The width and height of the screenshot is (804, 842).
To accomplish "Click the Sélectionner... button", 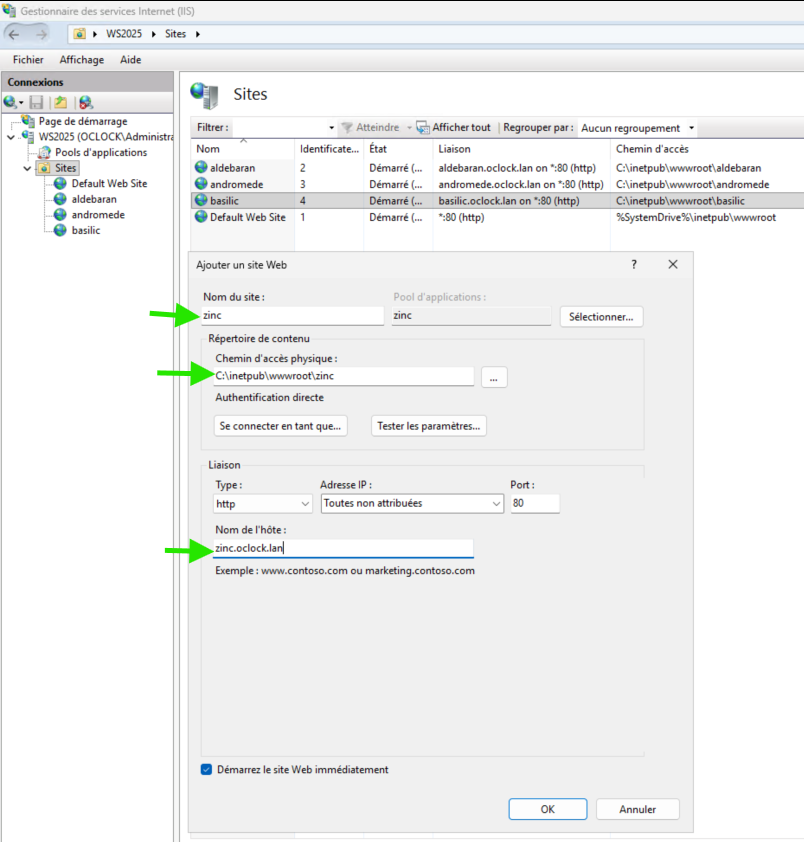I will tap(601, 316).
